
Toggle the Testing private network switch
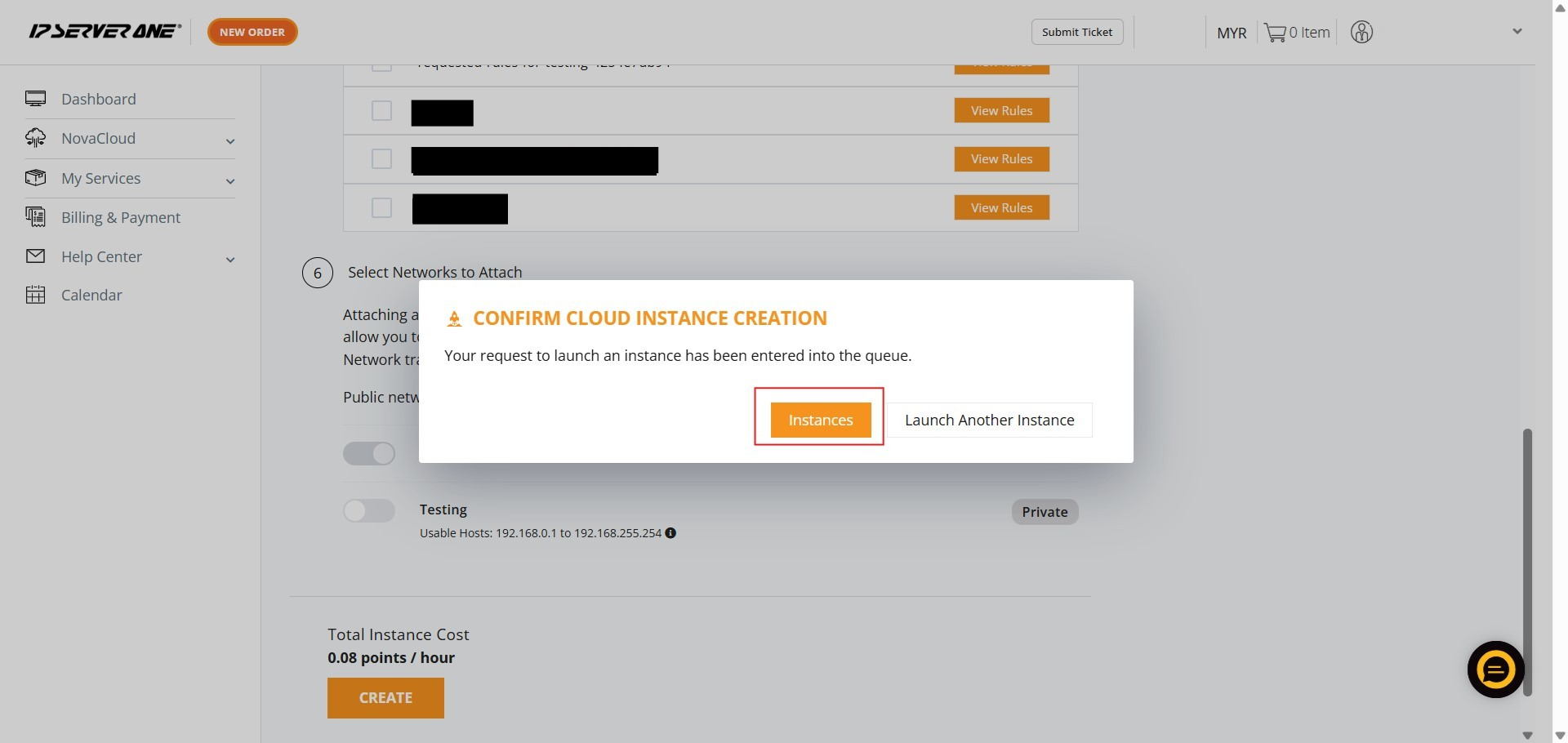click(x=369, y=511)
